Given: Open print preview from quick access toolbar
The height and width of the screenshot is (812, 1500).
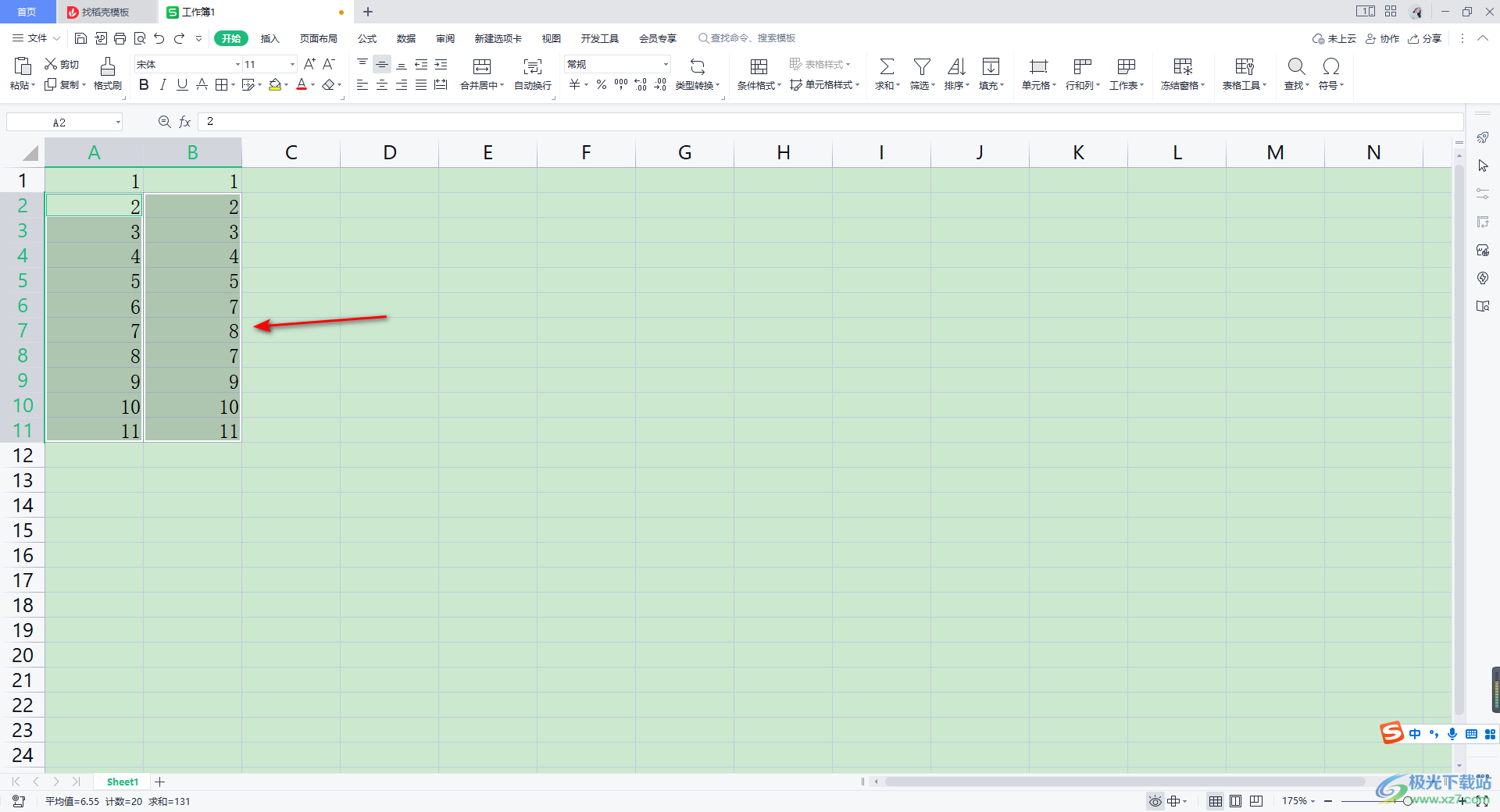Looking at the screenshot, I should tap(140, 38).
